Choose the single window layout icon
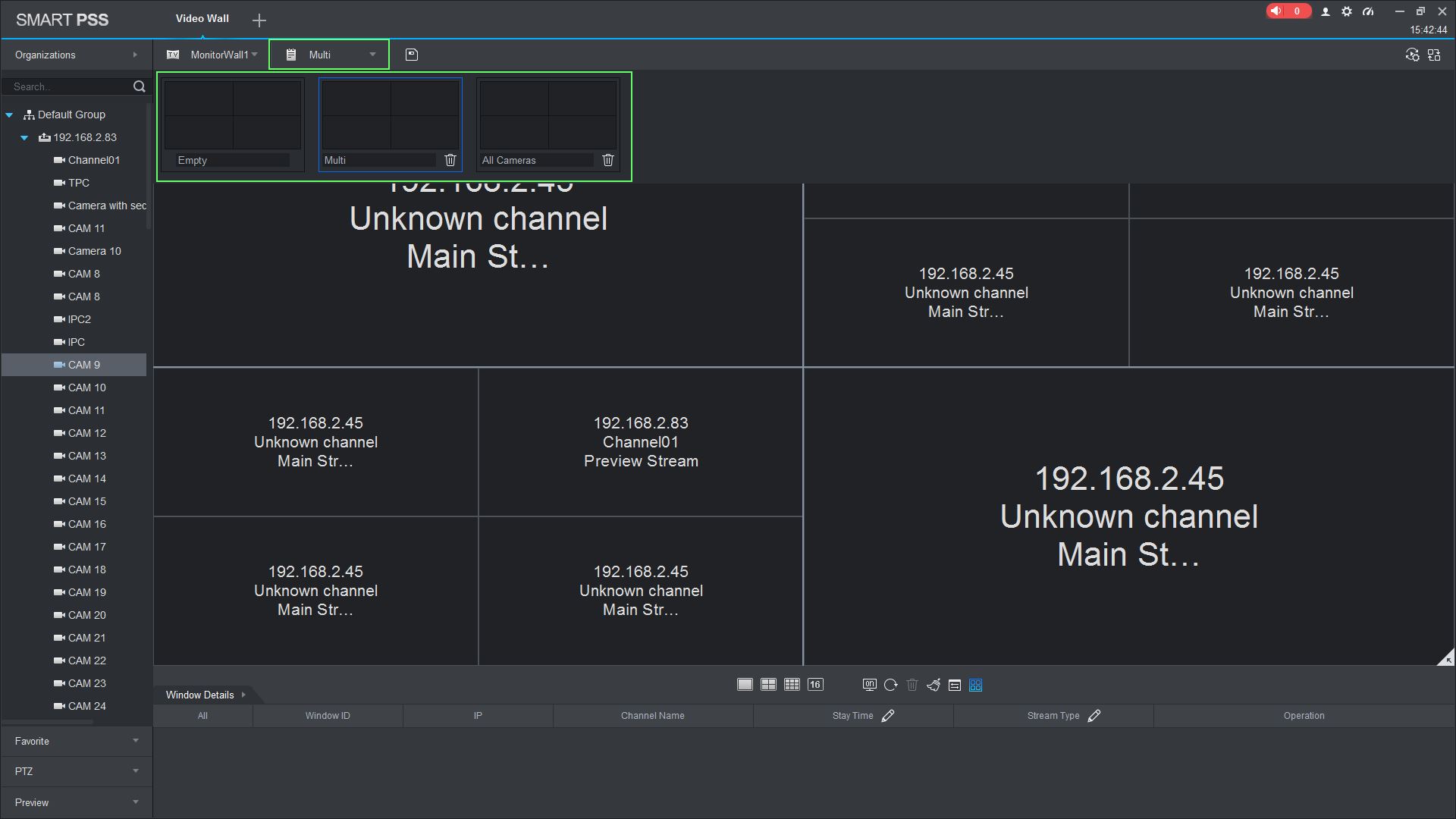Screen dimensions: 1456x819 [745, 685]
